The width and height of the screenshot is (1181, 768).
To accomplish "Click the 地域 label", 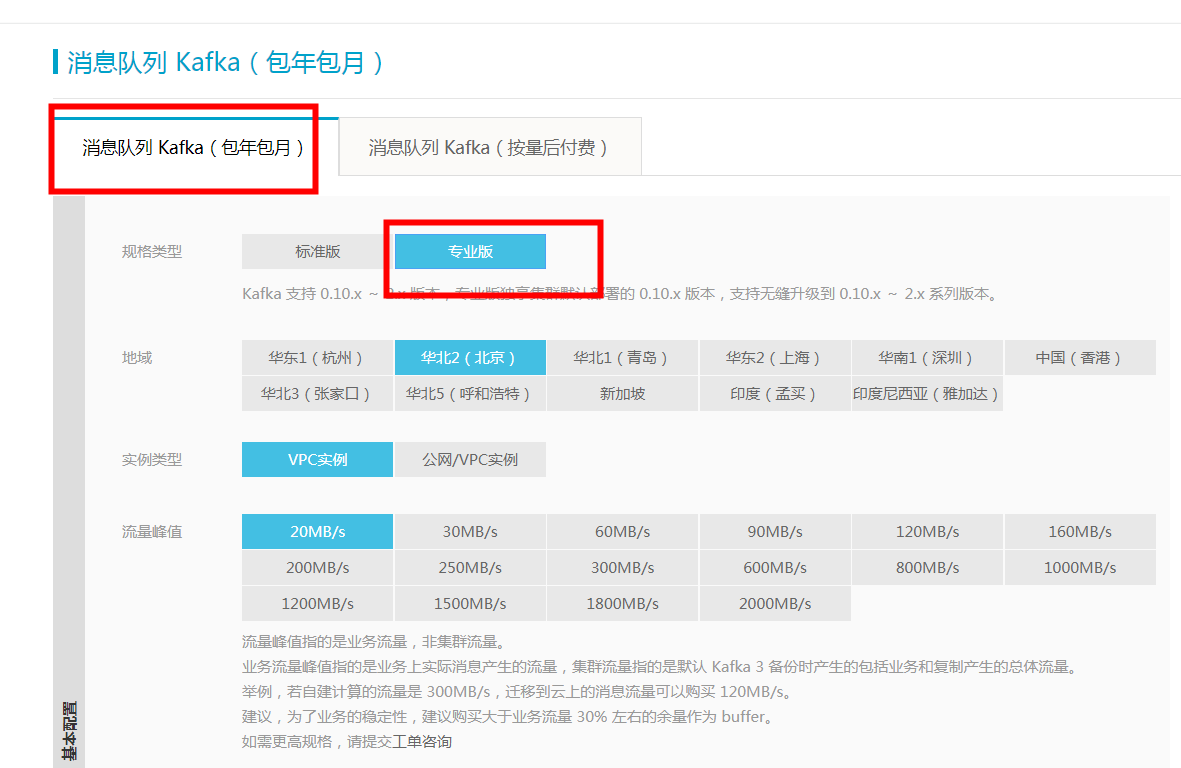I will click(x=137, y=358).
